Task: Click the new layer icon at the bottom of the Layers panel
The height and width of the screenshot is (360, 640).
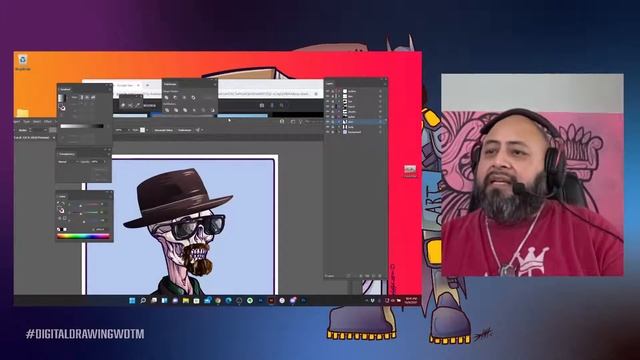Action: 373,276
